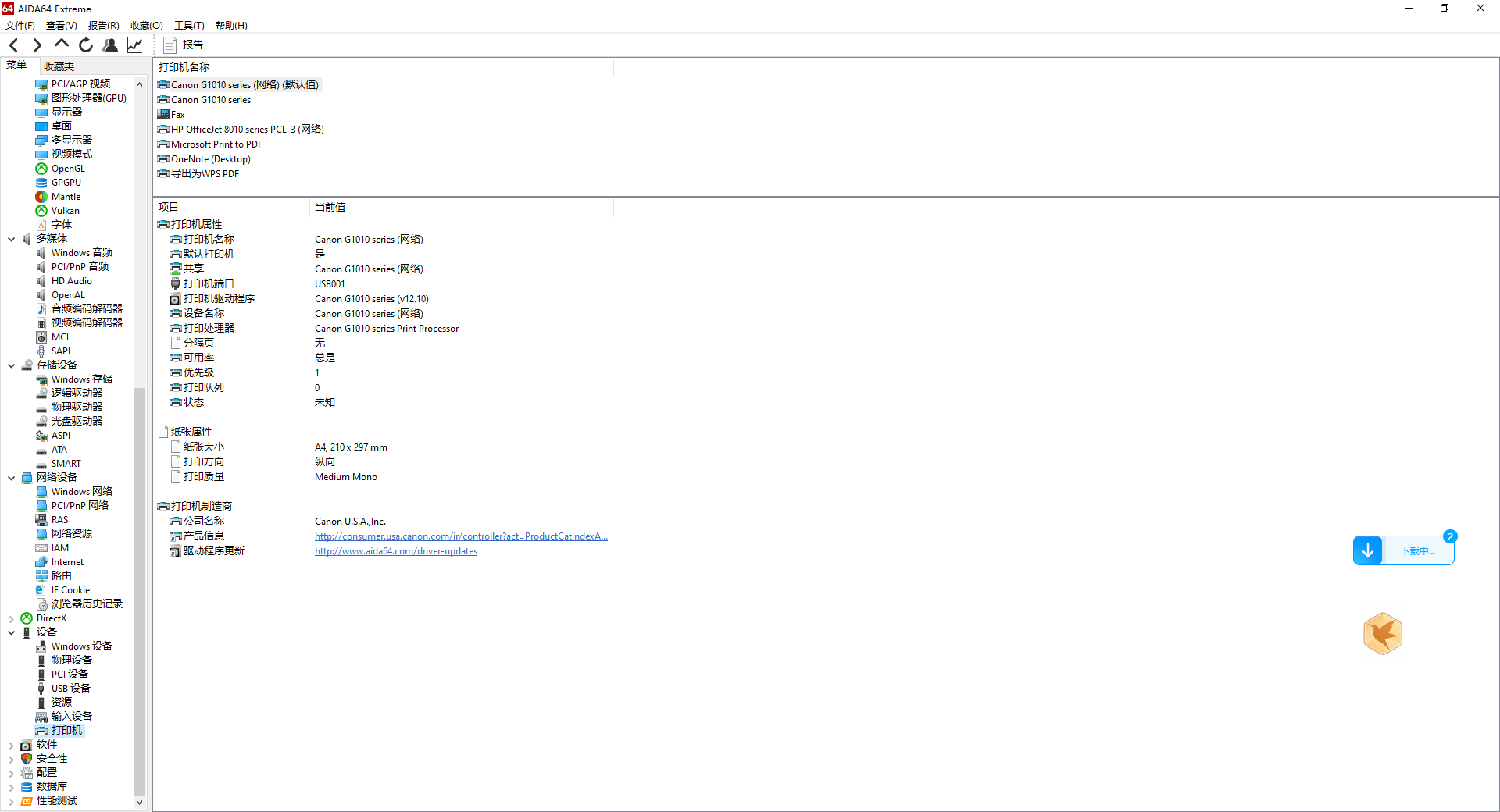This screenshot has height=812, width=1500.
Task: Select the GPGPU tree icon
Action: (x=41, y=183)
